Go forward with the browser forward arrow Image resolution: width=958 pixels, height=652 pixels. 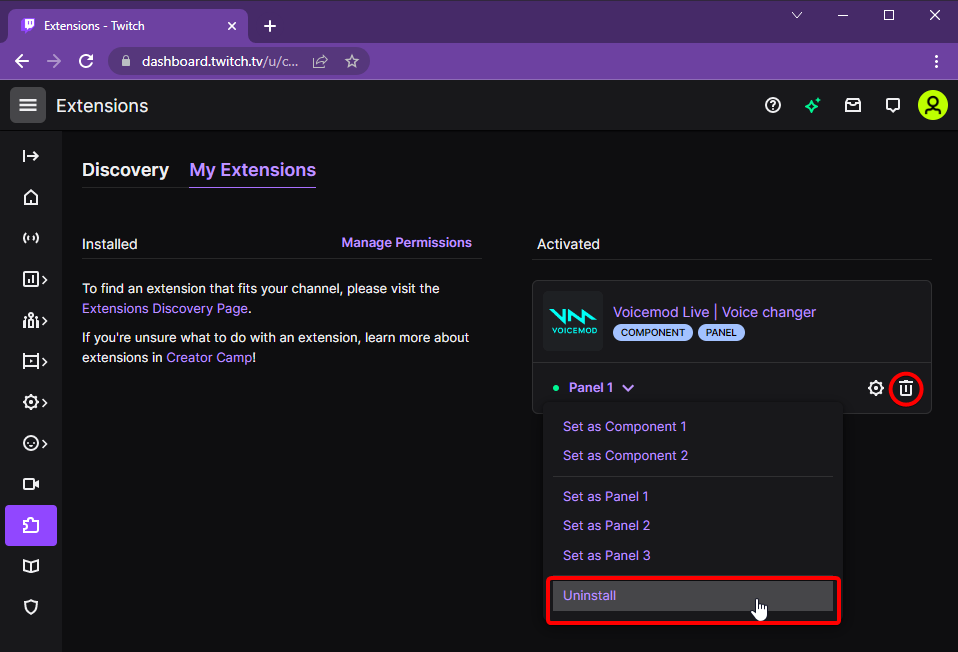tap(54, 61)
